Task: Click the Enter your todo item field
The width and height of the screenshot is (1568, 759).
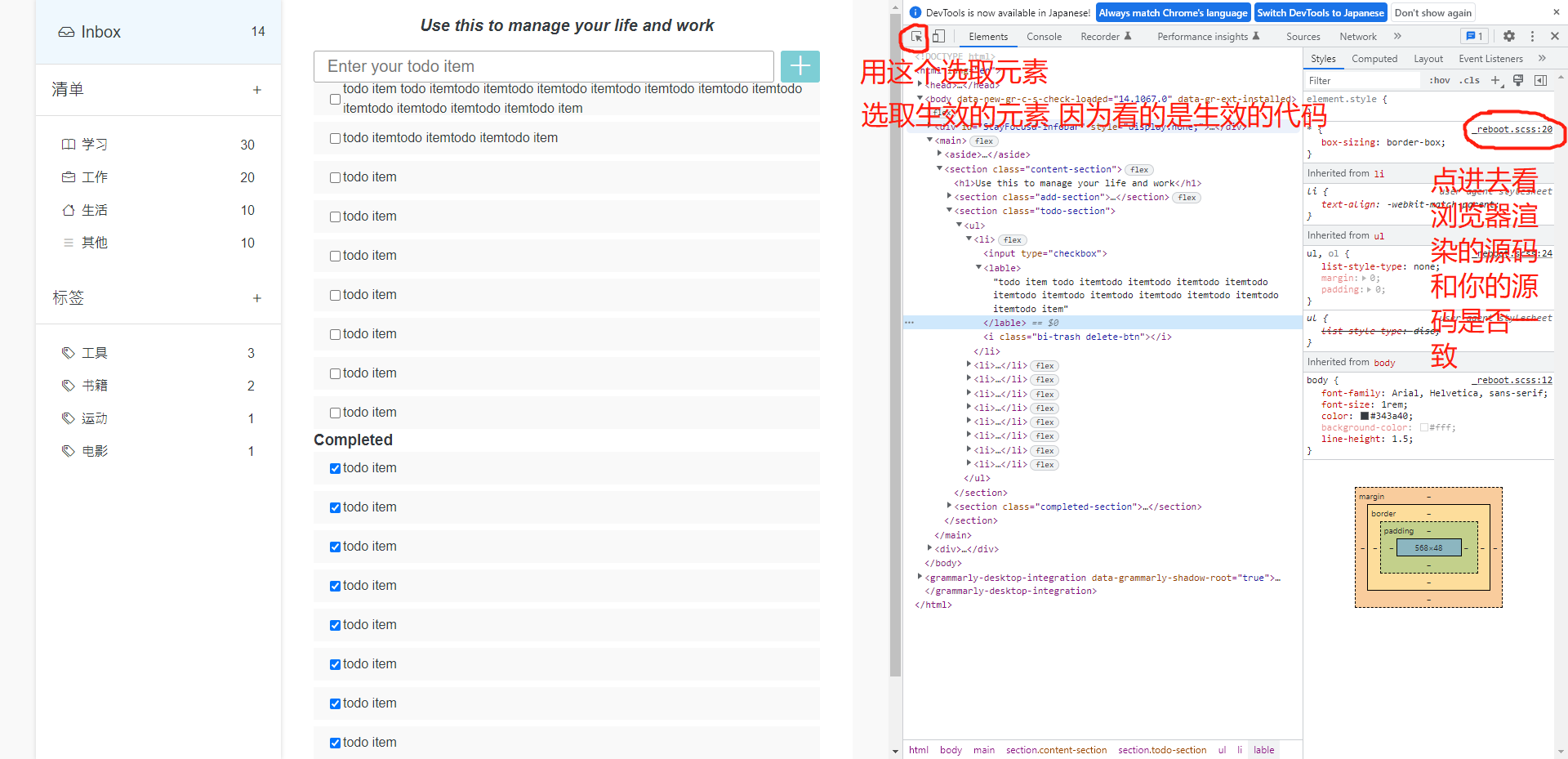Action: (x=544, y=66)
